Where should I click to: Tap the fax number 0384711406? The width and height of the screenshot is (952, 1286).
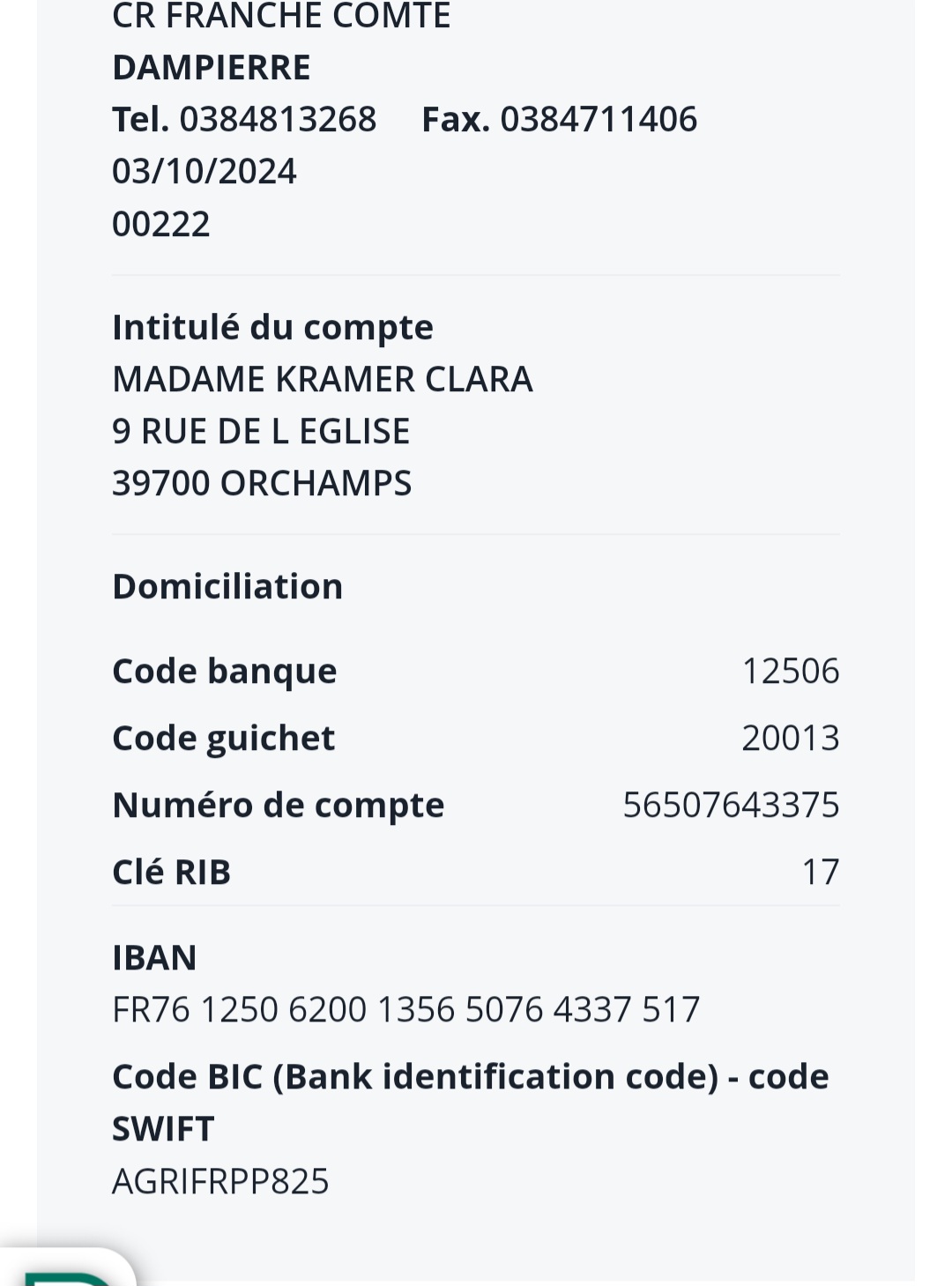tap(599, 119)
